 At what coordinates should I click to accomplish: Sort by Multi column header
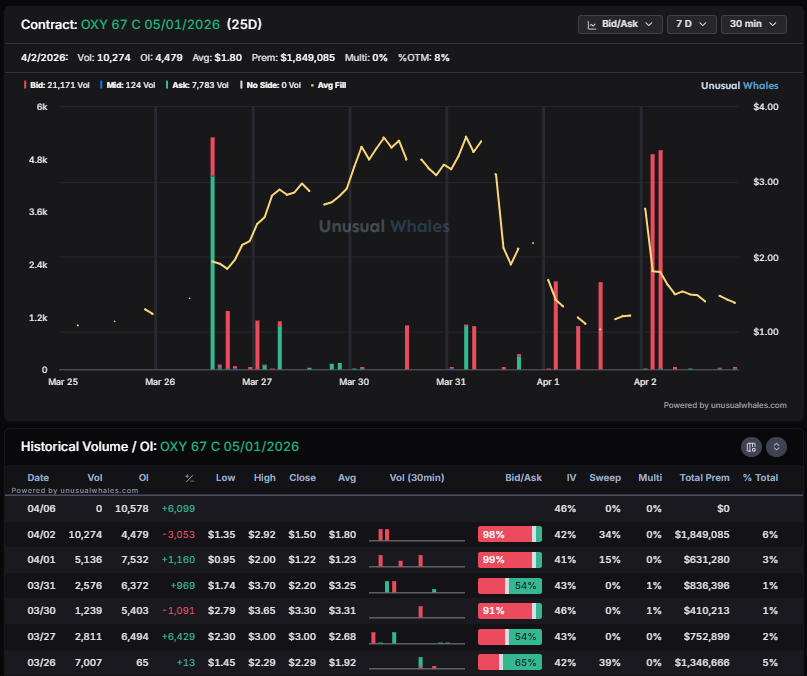650,478
